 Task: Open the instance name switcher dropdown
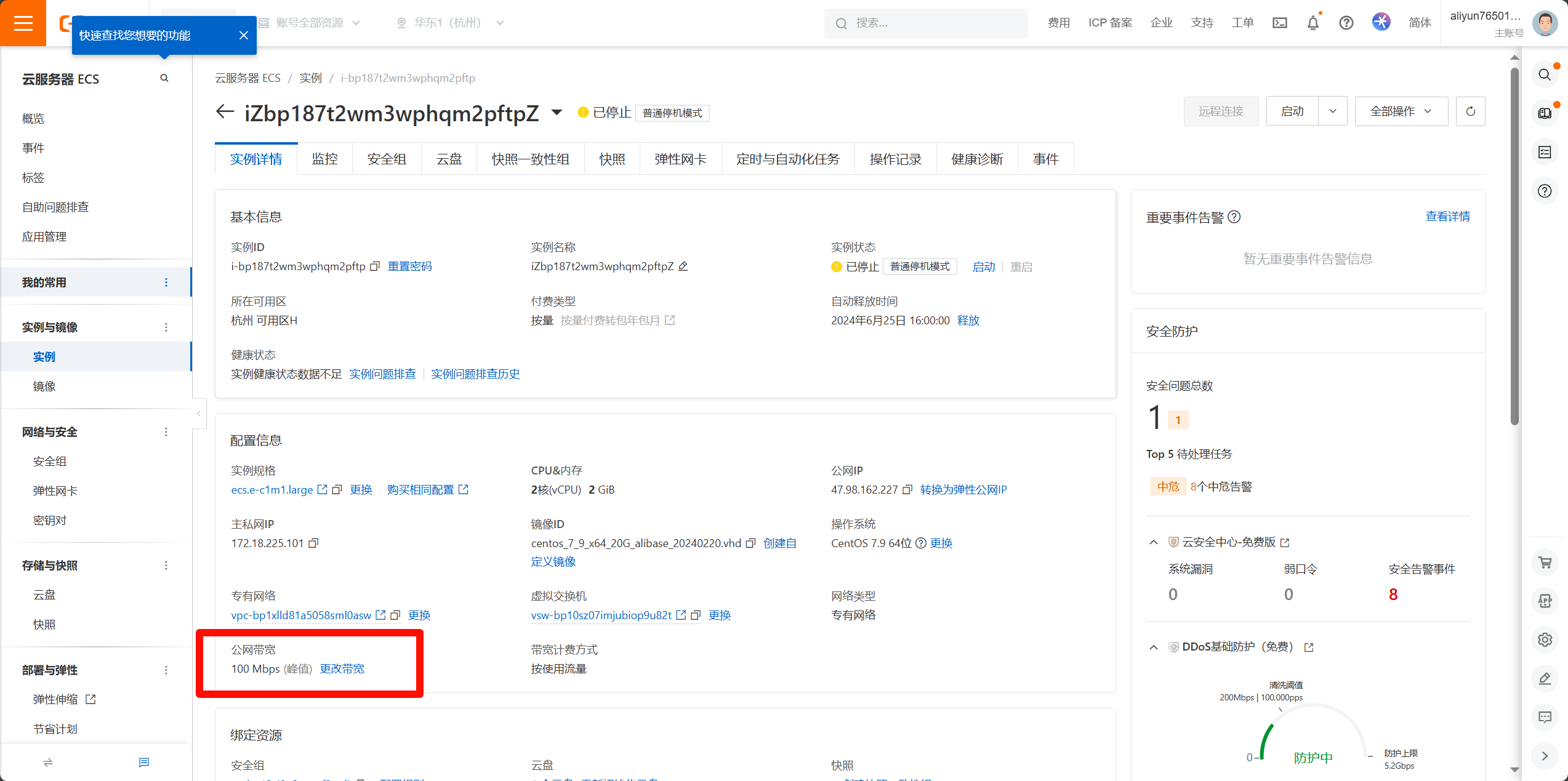coord(557,112)
